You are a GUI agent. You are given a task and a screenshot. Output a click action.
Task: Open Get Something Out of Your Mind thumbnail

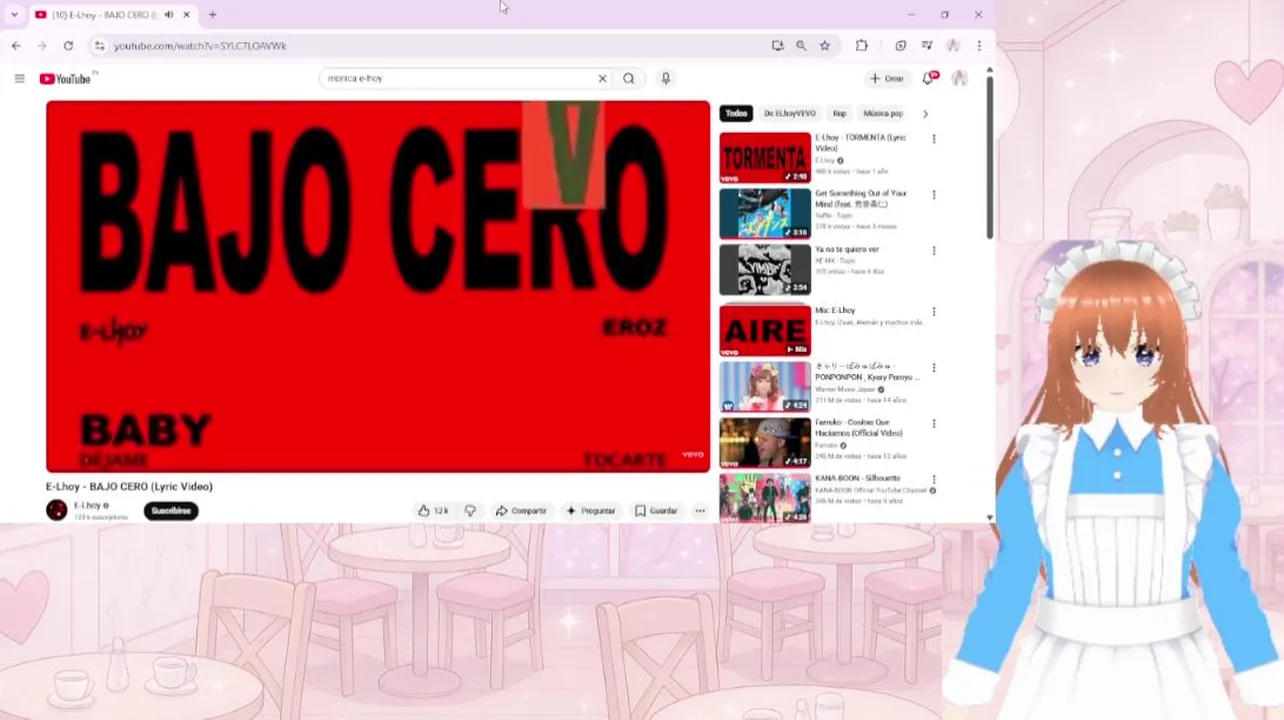pyautogui.click(x=765, y=214)
